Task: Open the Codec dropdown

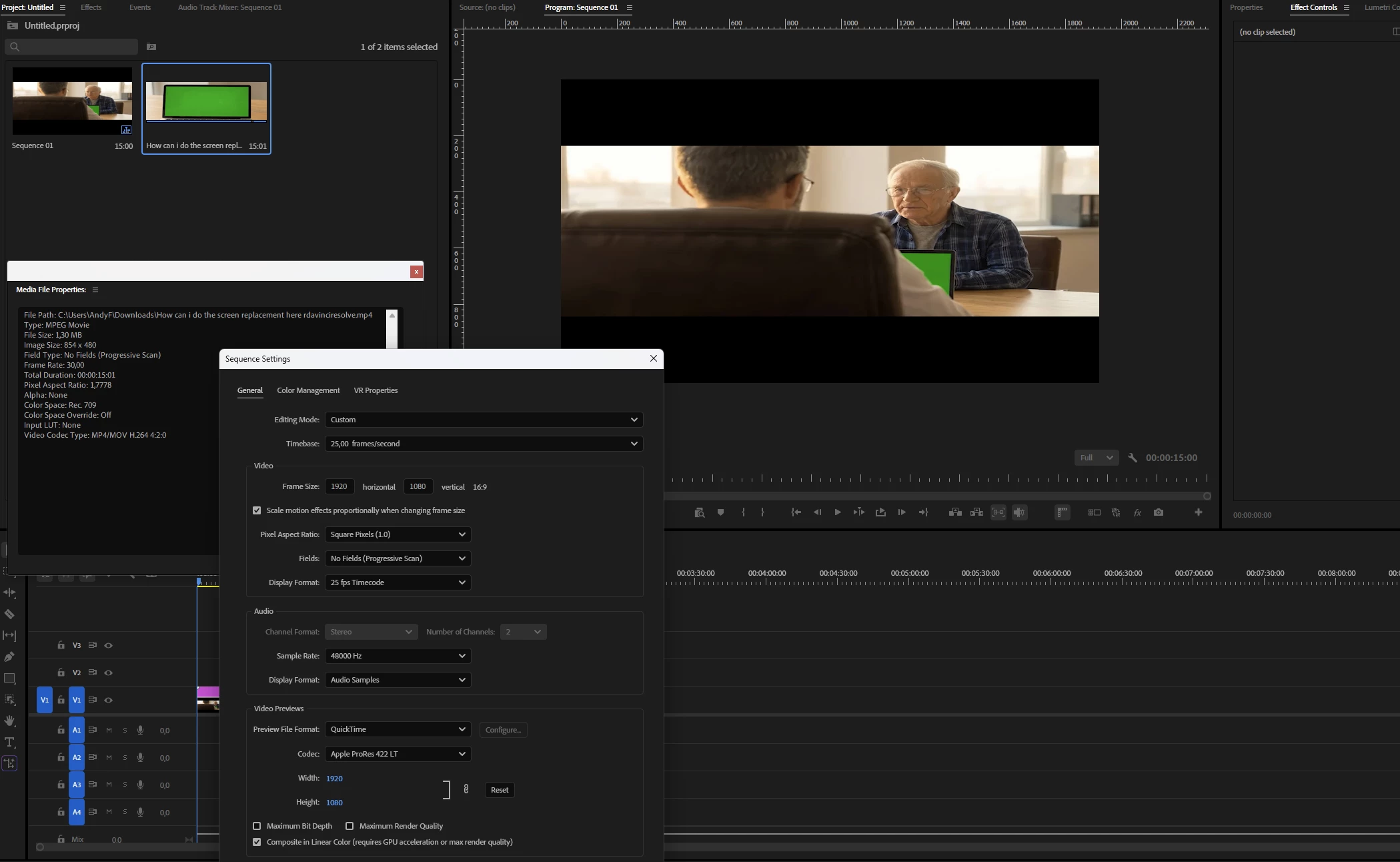Action: [398, 754]
